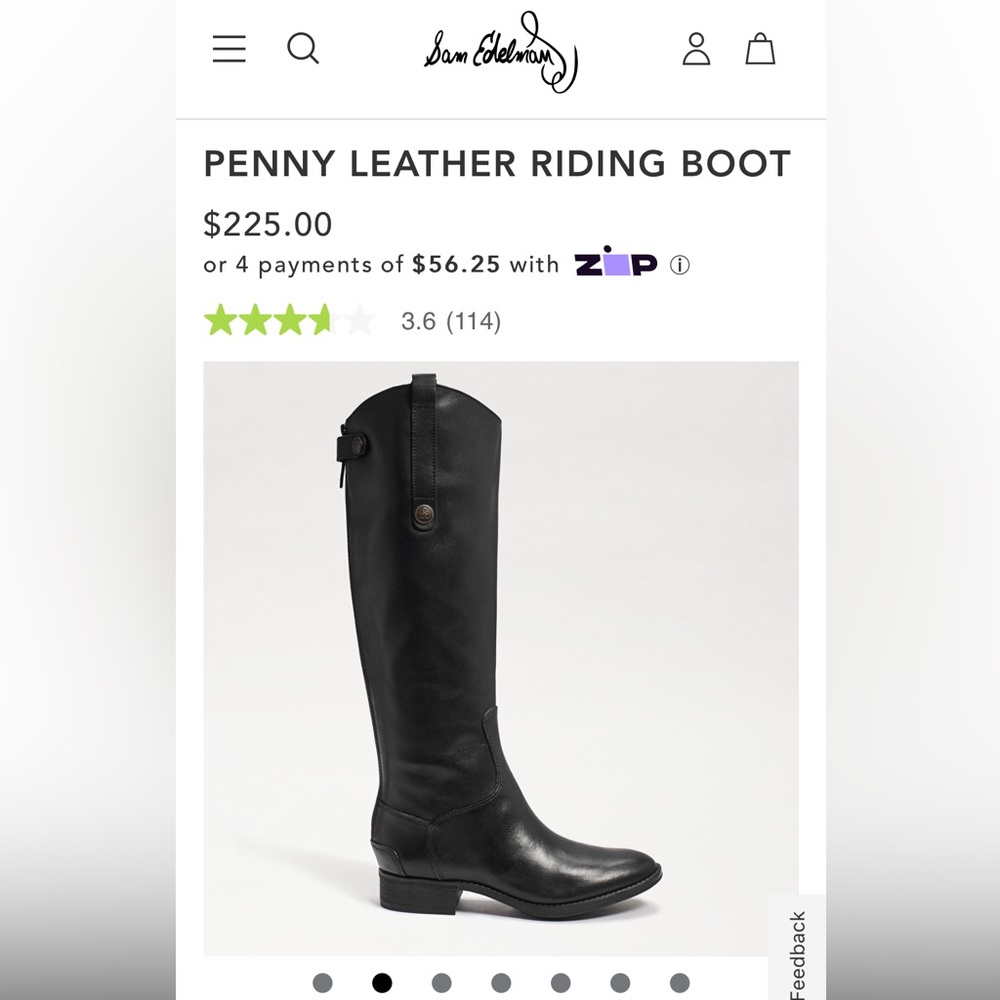
Task: Click the PENNY LEATHER RIDING BOOT title
Action: [497, 163]
